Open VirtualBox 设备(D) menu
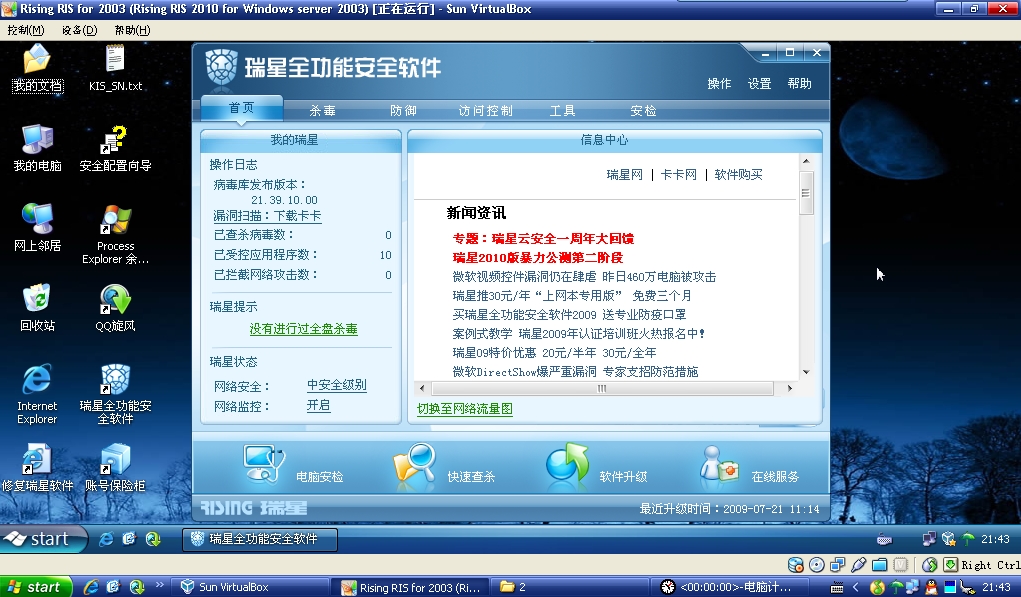Screen dimensions: 1021x597 [x=79, y=30]
